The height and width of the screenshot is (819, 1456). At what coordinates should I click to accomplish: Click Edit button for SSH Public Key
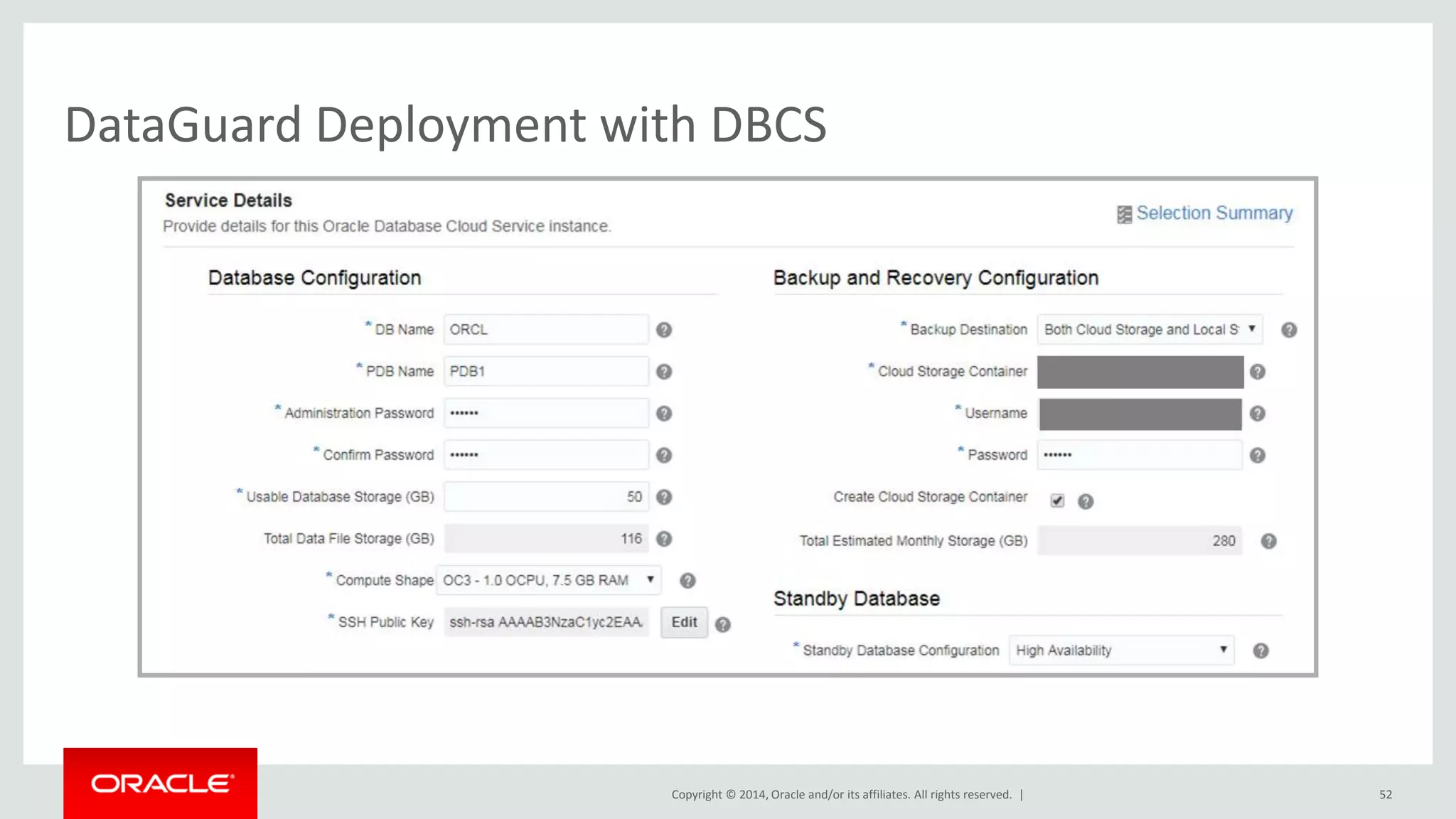pos(684,622)
